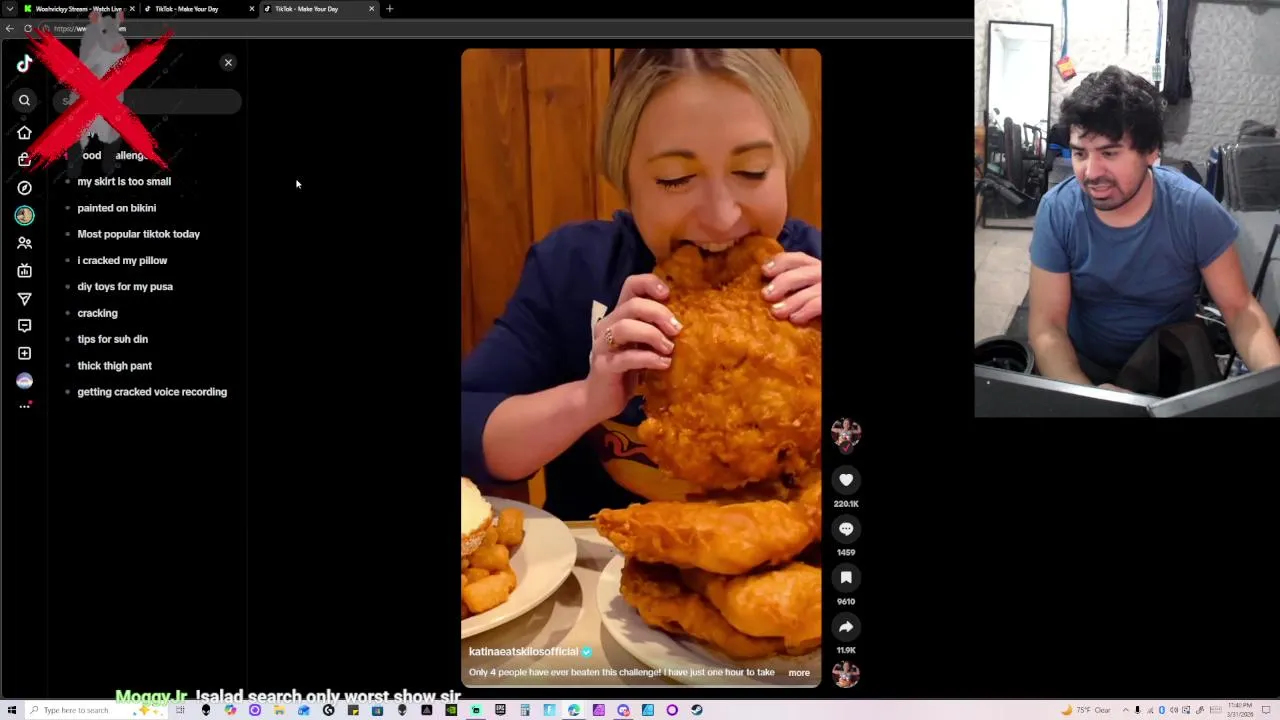The width and height of the screenshot is (1280, 720).
Task: Close the search suggestions panel
Action: [228, 63]
